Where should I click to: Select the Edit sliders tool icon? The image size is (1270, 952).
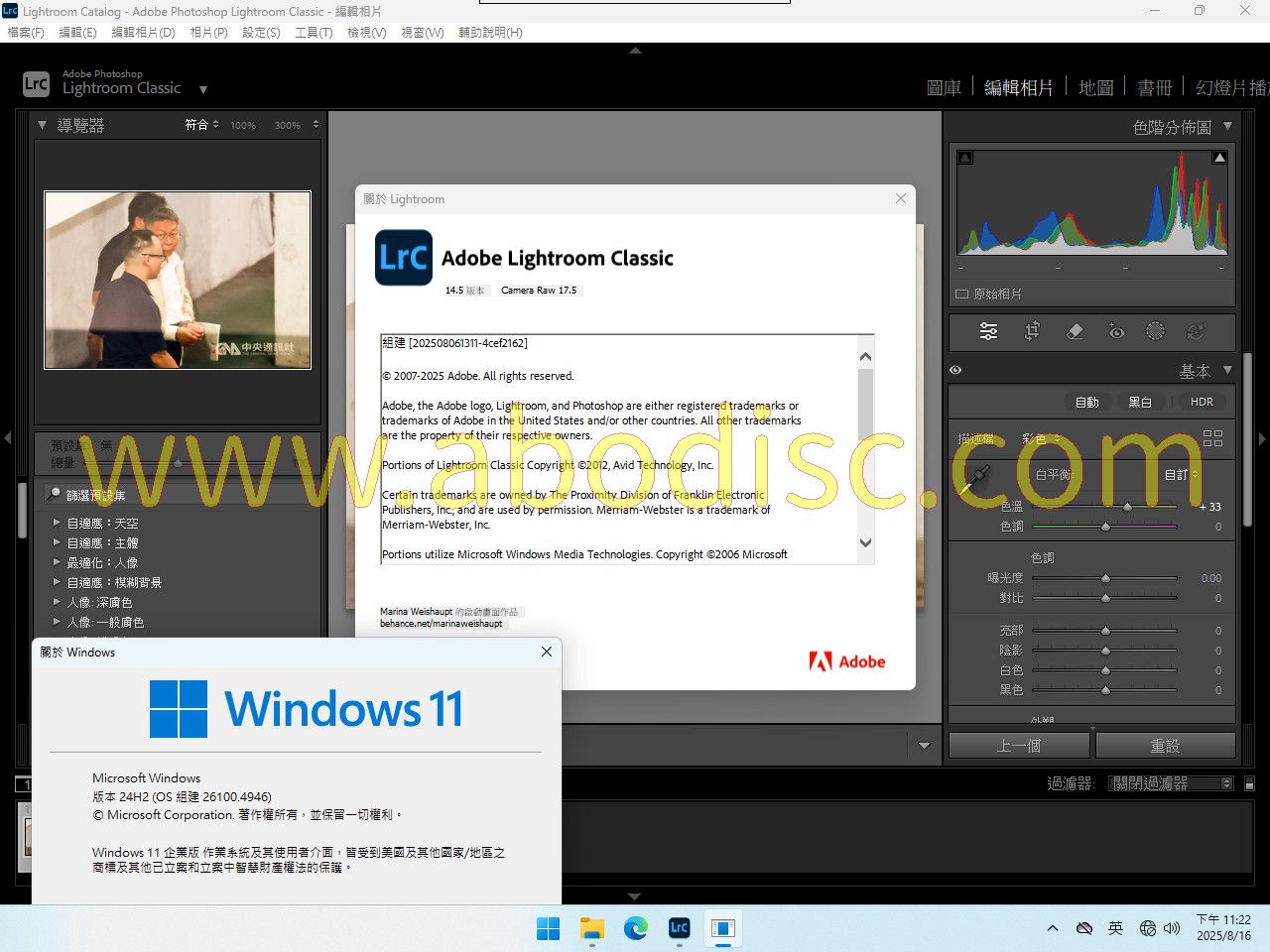988,331
